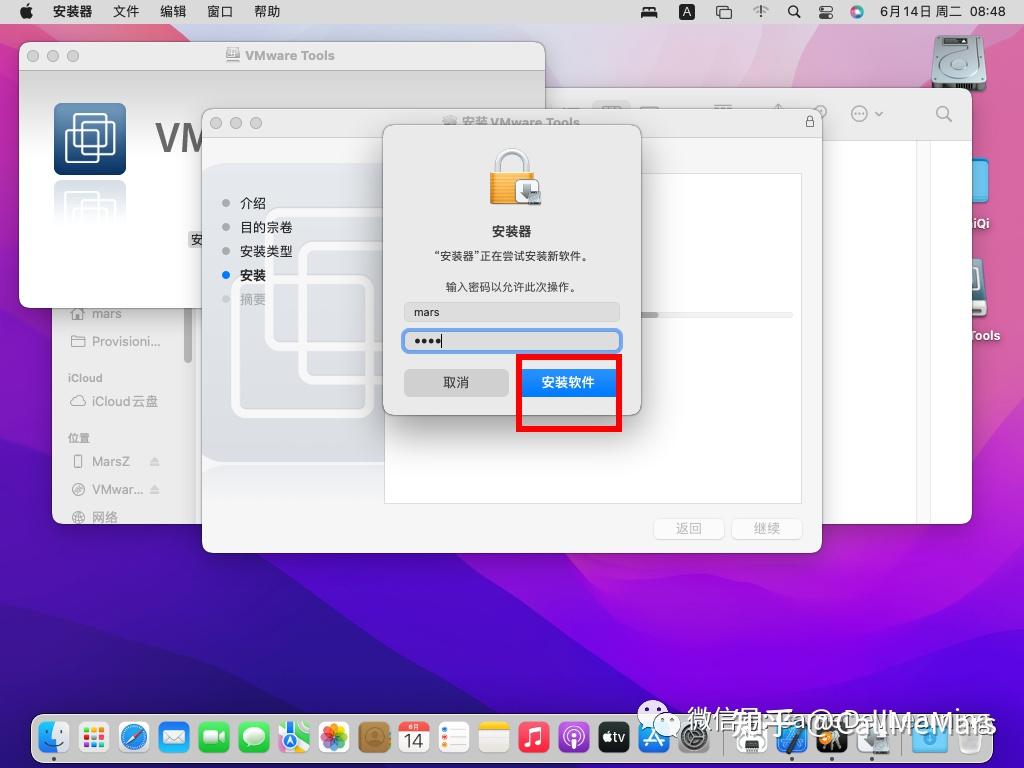
Task: Open Launchpad from the Dock
Action: point(94,738)
